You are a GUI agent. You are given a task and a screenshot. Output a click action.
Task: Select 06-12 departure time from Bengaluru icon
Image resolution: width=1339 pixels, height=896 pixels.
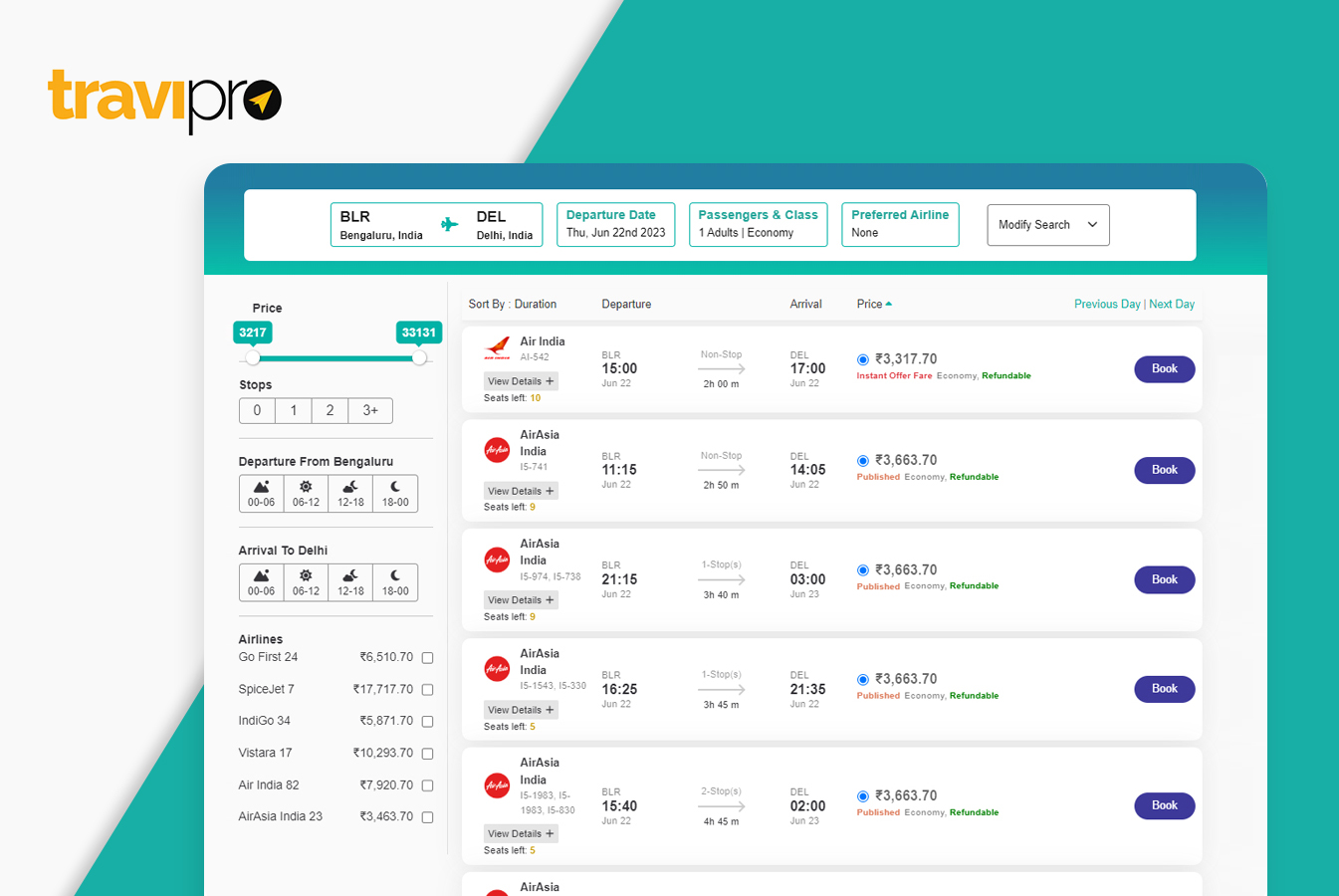tap(306, 494)
